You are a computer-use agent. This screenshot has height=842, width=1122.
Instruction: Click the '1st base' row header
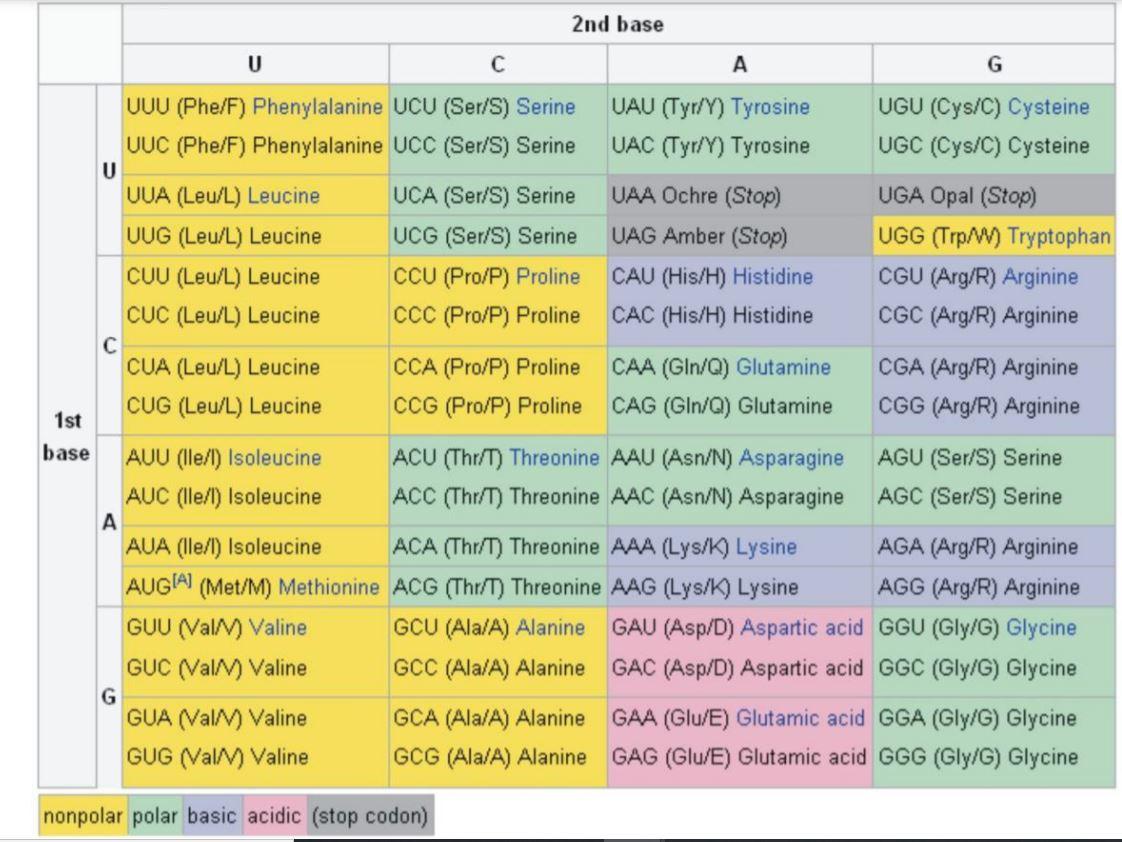pos(67,436)
